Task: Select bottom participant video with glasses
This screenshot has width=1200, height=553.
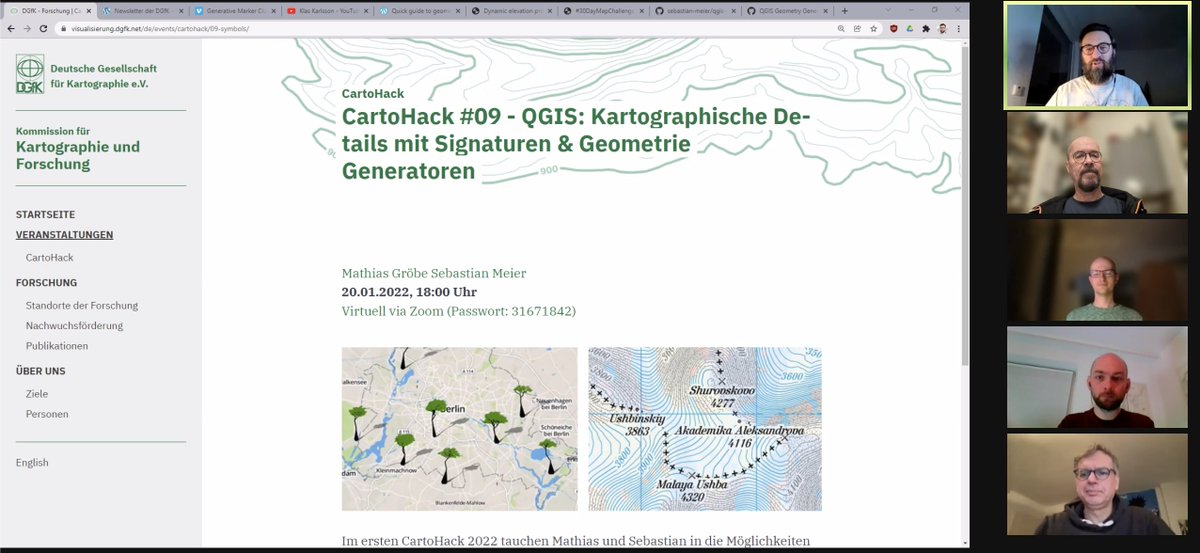Action: tap(1097, 484)
